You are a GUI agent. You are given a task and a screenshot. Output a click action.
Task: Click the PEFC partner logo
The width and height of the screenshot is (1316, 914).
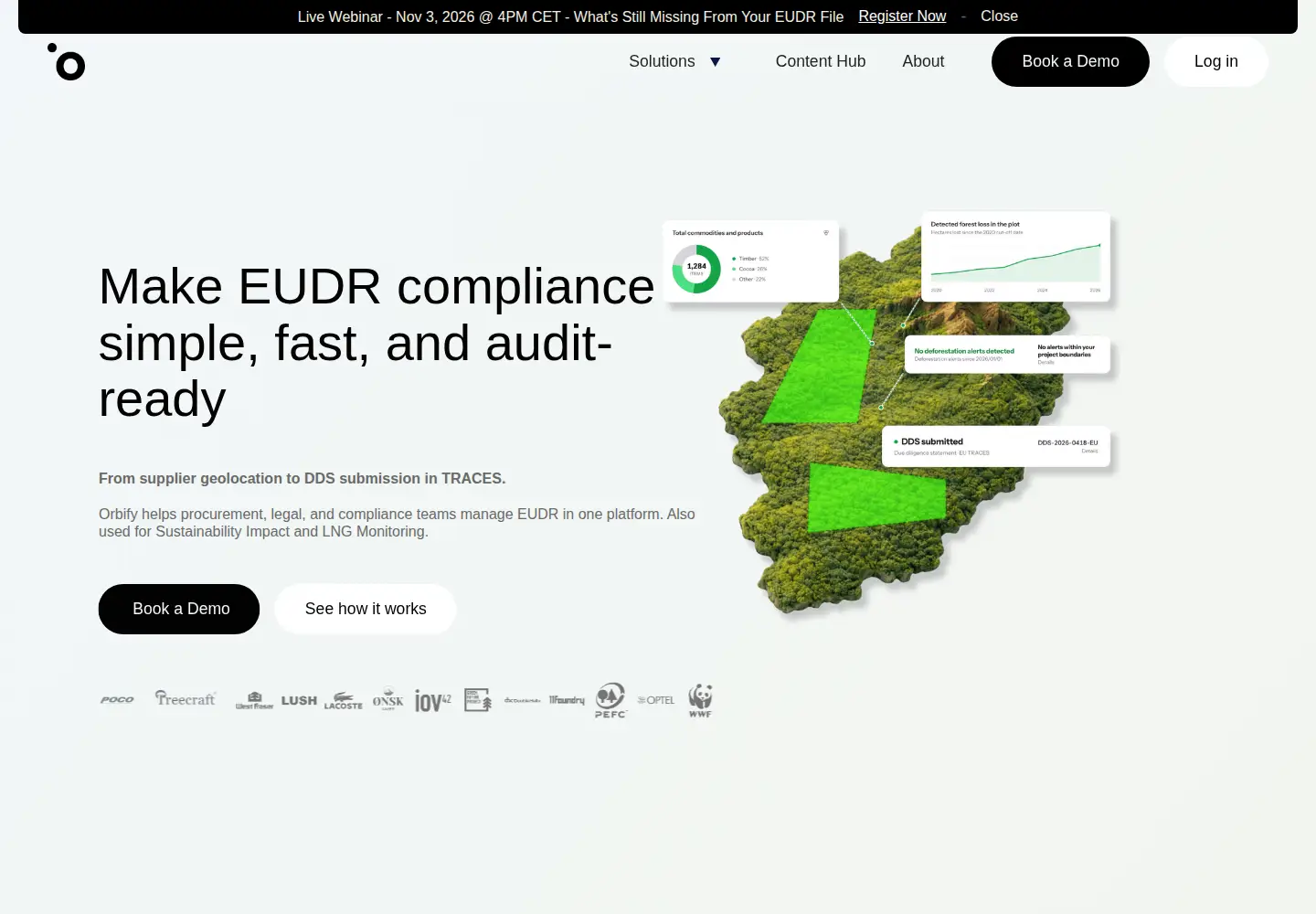[x=610, y=700]
